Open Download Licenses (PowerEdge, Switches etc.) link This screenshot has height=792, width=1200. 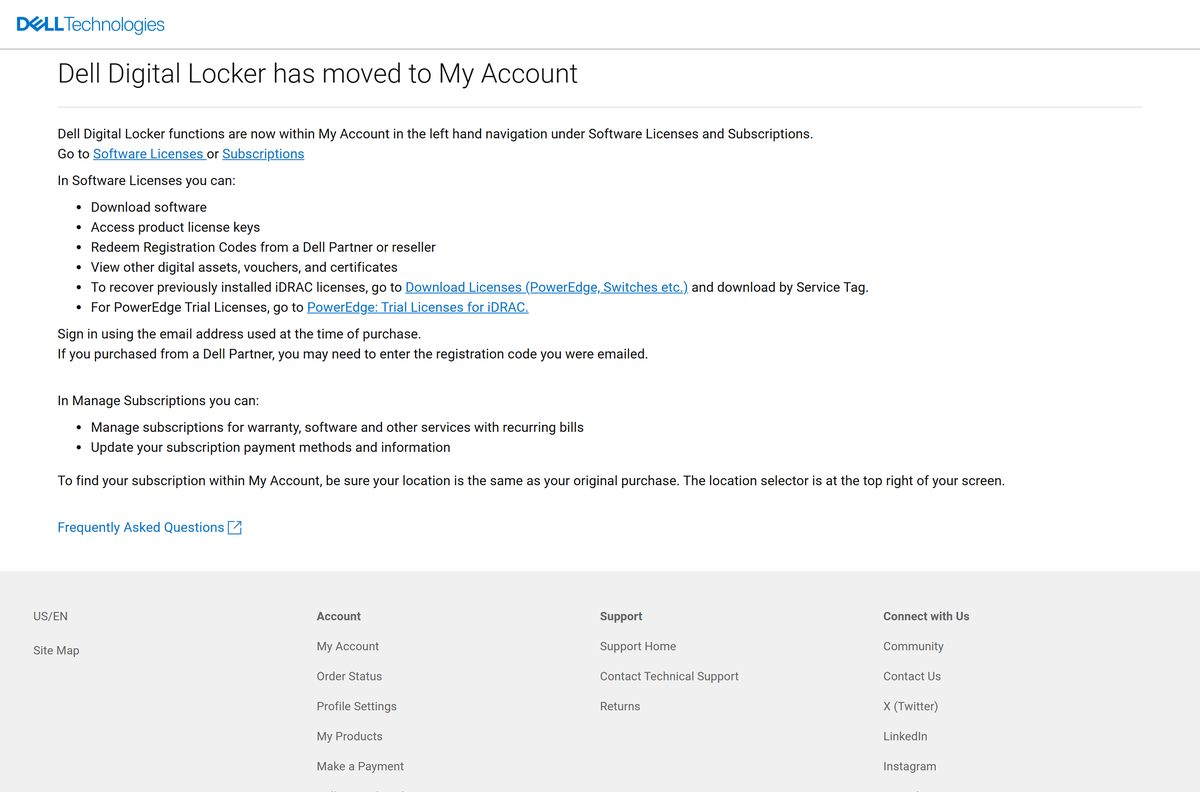point(546,287)
